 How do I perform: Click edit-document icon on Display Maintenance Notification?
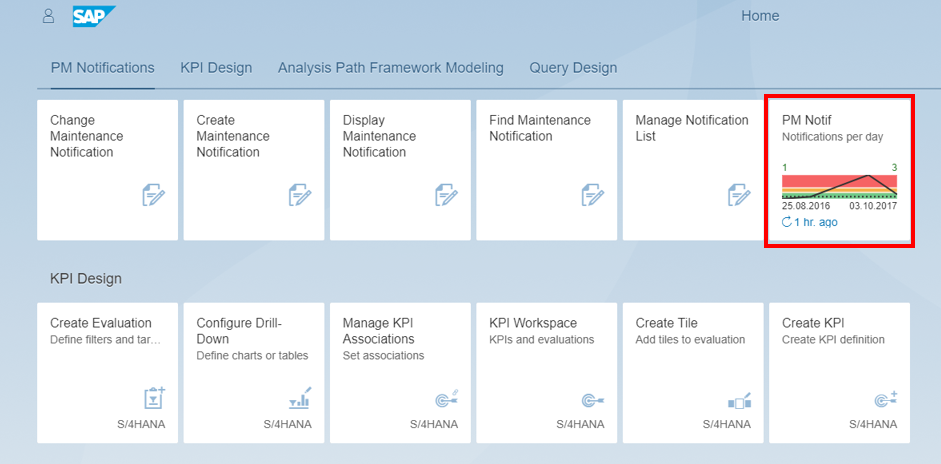click(446, 196)
